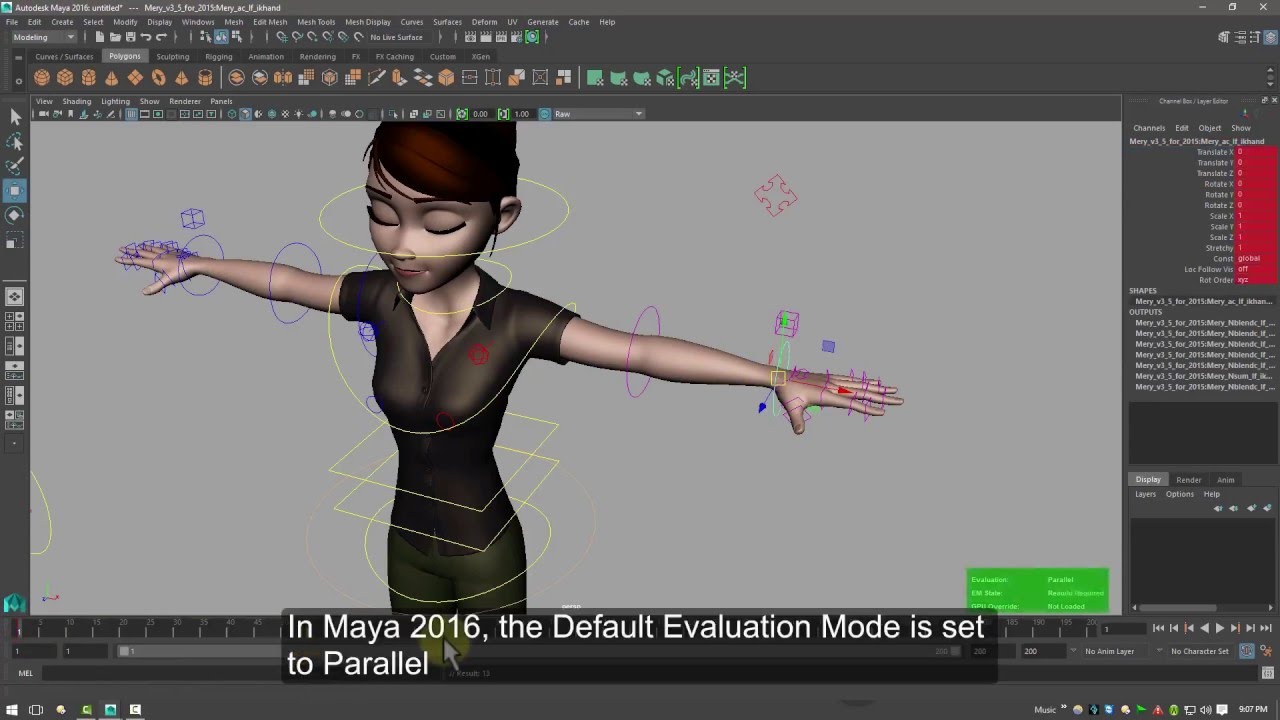Screen dimensions: 1280x720
Task: Open Windows Start button
Action: click(12, 710)
